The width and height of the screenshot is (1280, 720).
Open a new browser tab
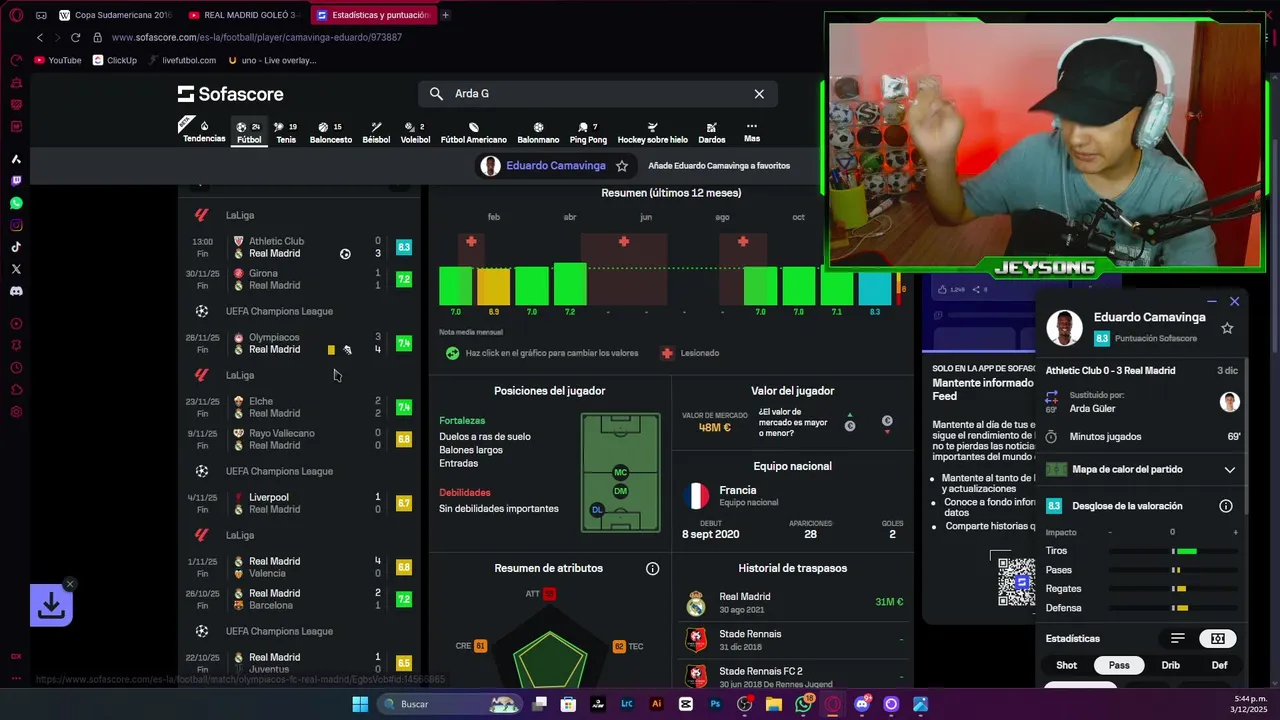[445, 15]
